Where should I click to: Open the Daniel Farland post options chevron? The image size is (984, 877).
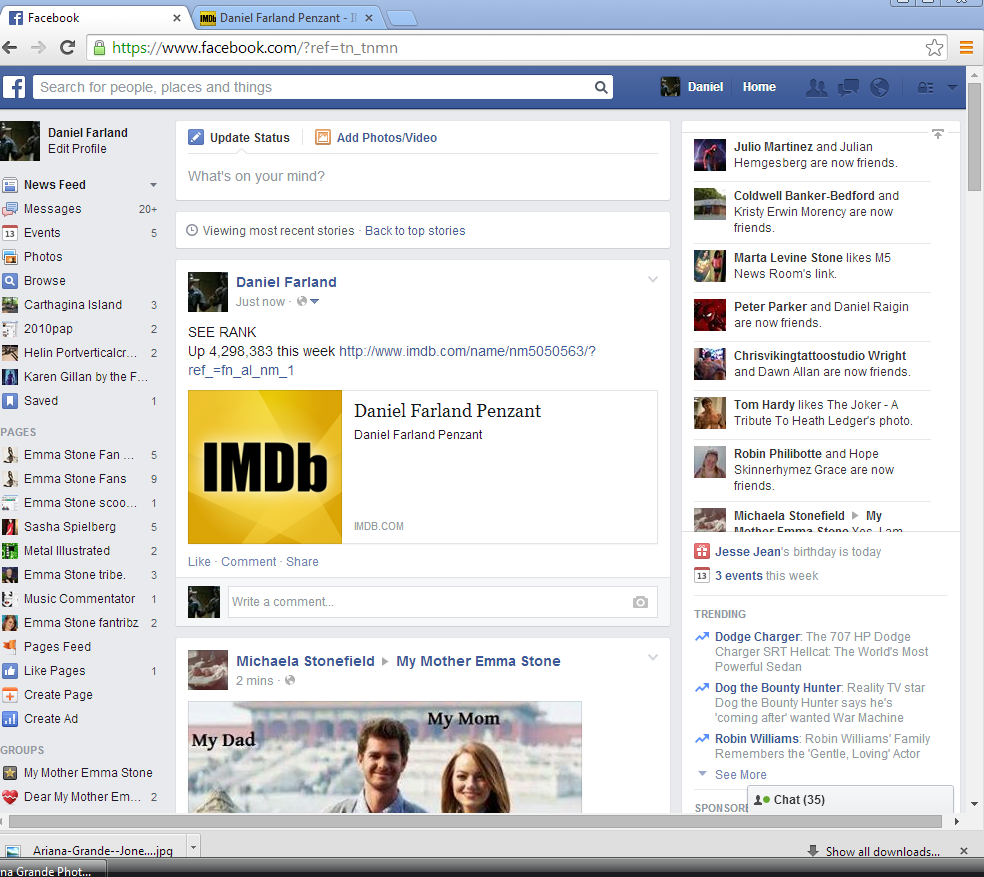pos(653,279)
